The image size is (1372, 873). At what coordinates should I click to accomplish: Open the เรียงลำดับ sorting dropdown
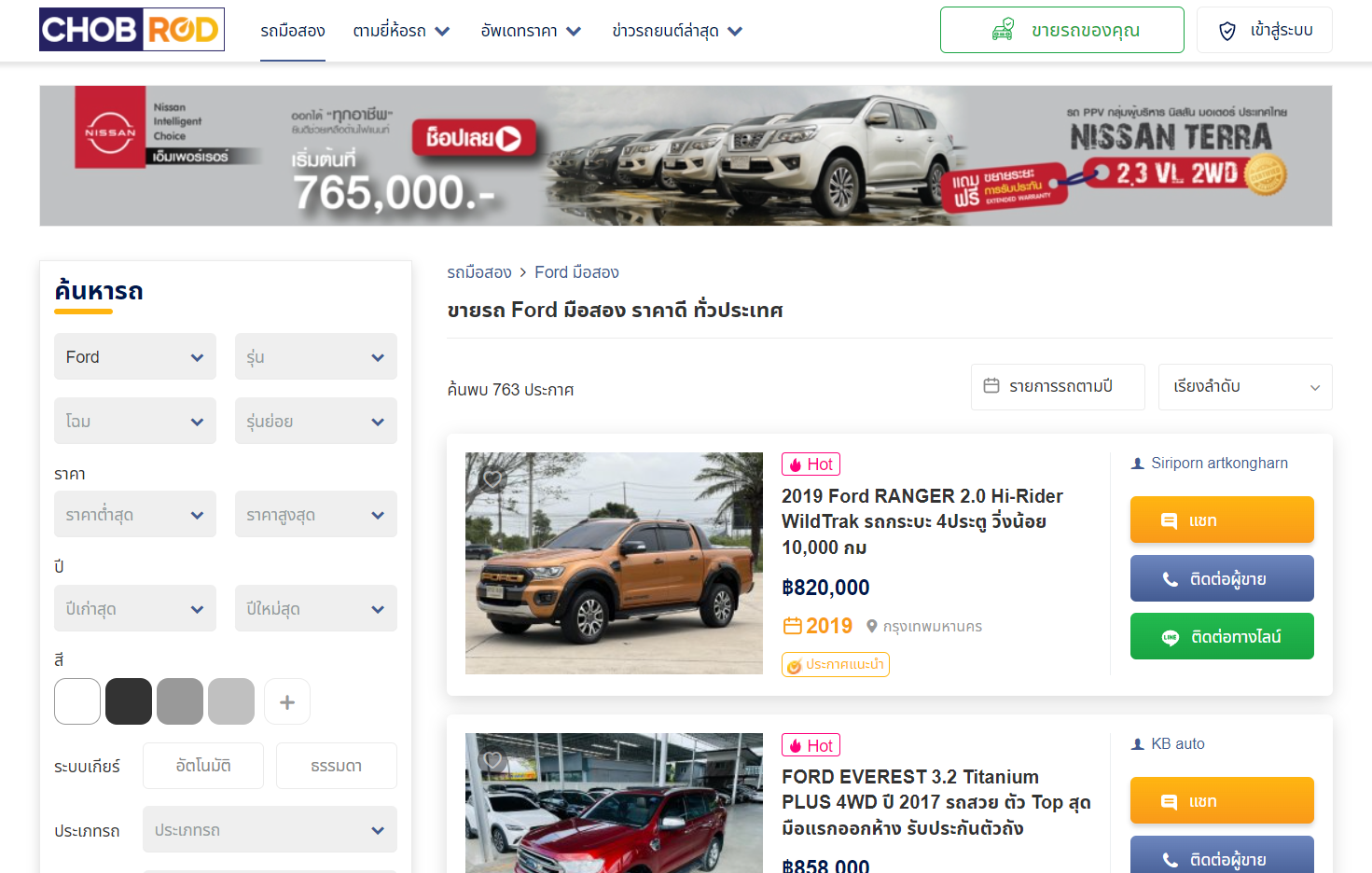tap(1244, 386)
